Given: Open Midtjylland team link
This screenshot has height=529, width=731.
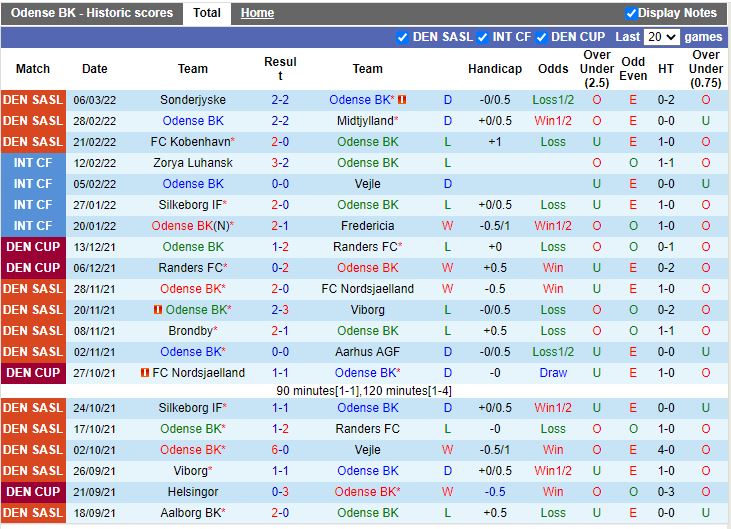Looking at the screenshot, I should [367, 121].
